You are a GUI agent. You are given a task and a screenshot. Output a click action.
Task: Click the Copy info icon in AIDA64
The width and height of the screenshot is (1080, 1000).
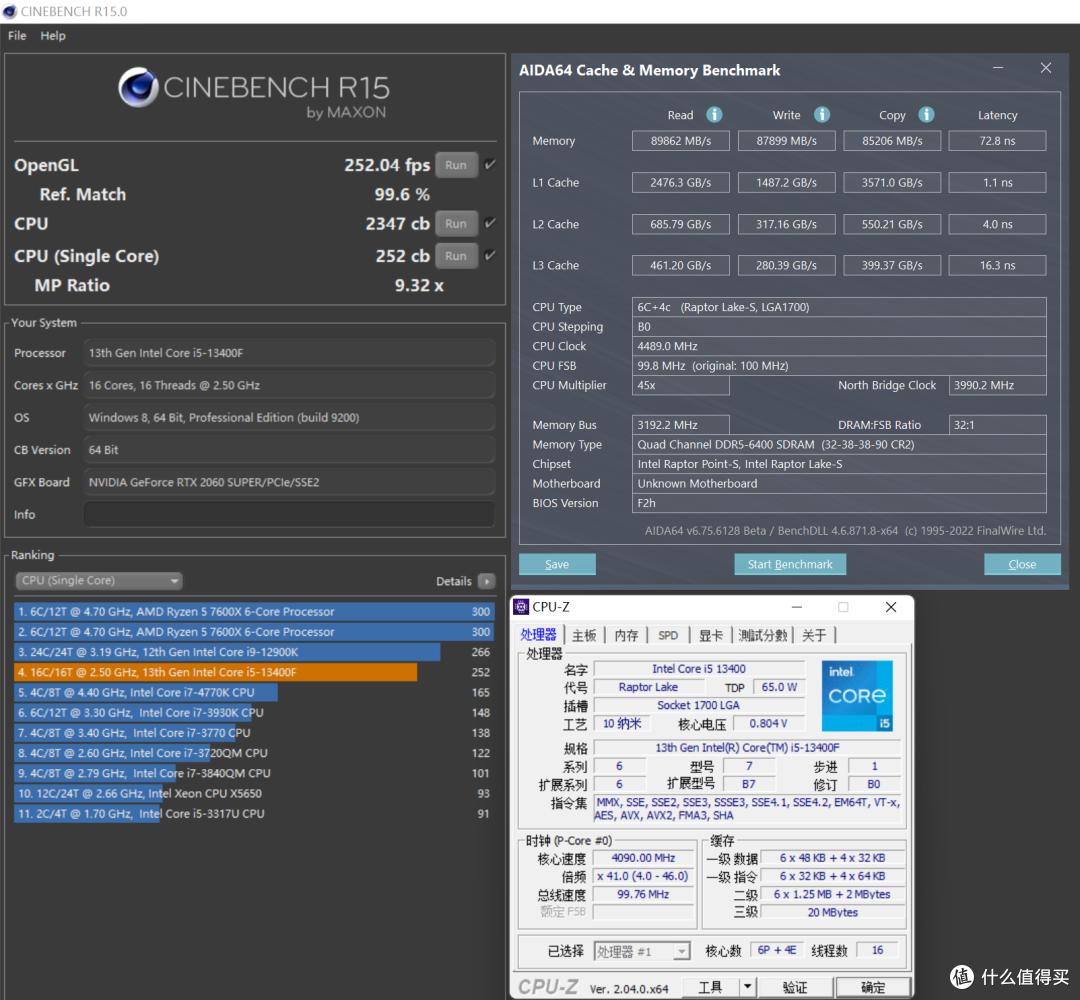(926, 114)
